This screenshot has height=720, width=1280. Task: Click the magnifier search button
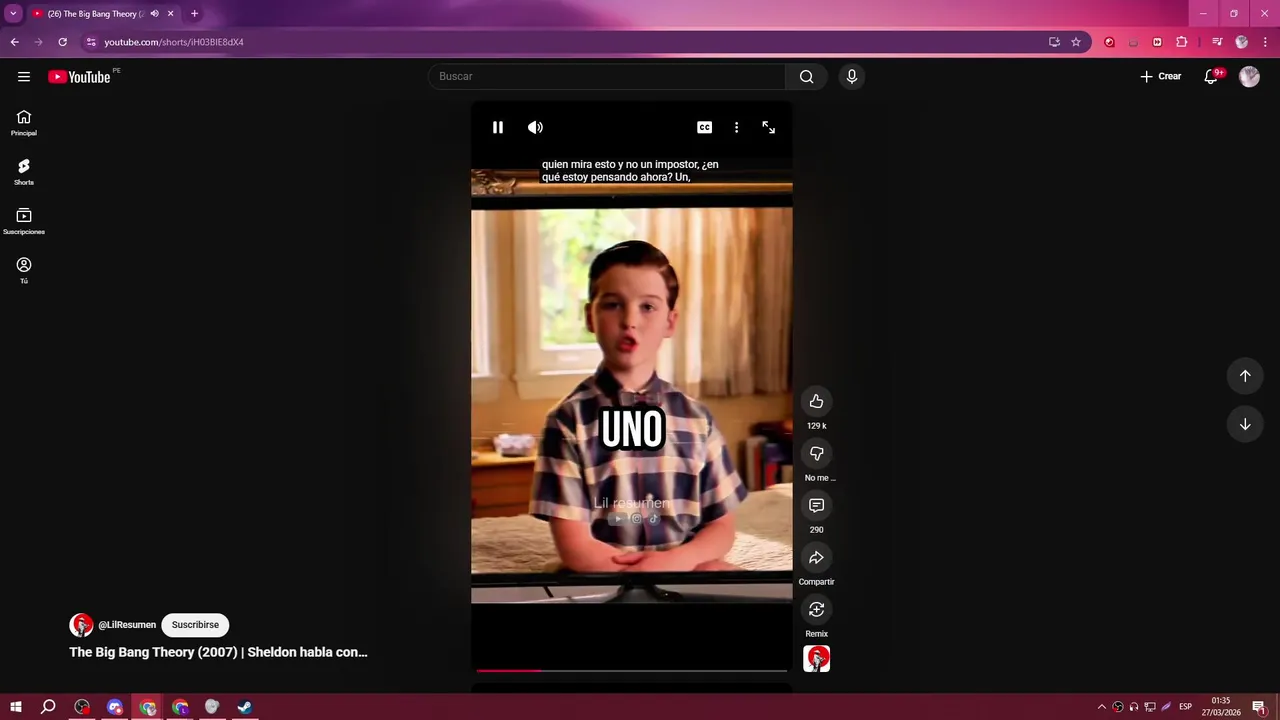(x=807, y=76)
